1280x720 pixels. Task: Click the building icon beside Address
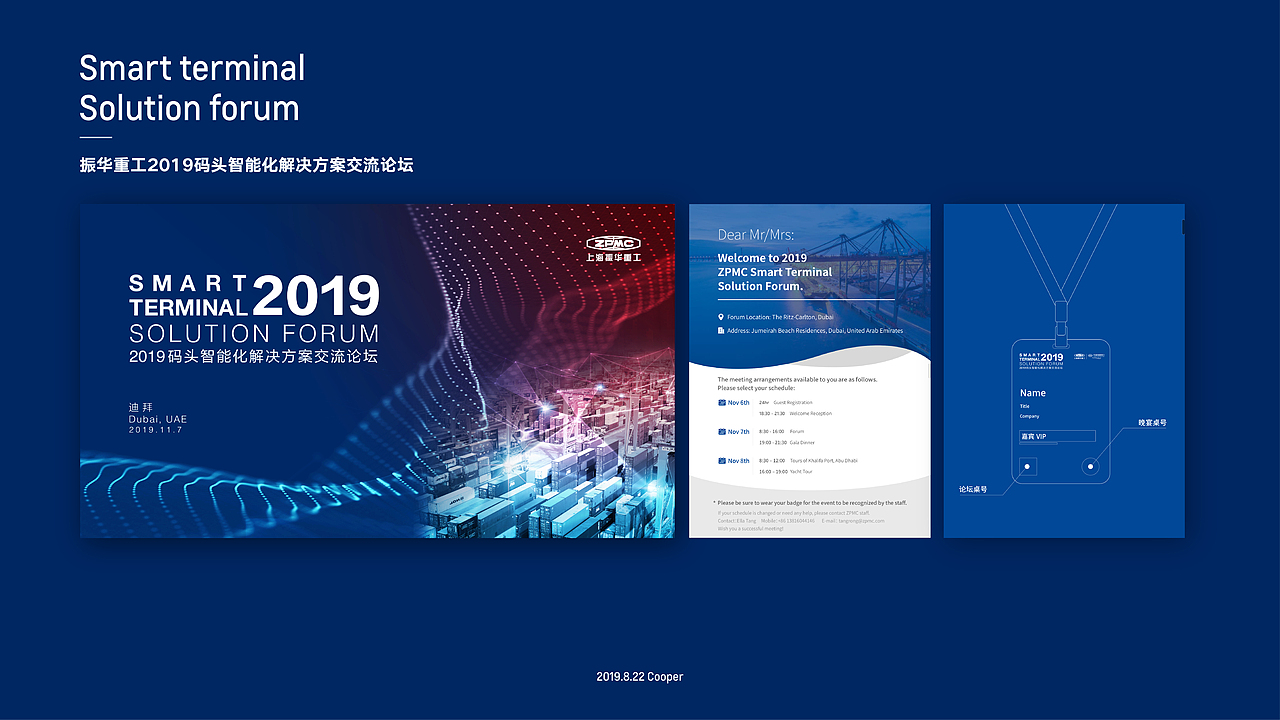[721, 330]
